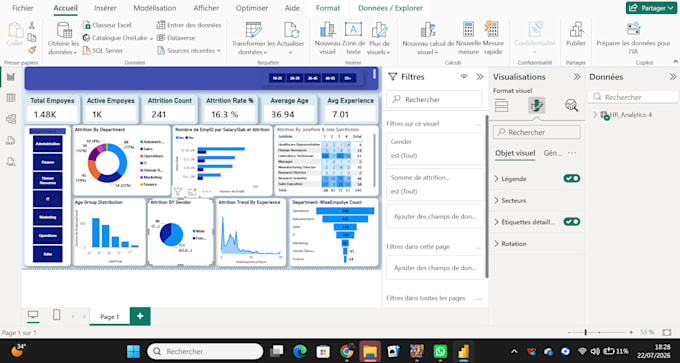
Task: Add a Mesure rapide
Action: (493, 39)
